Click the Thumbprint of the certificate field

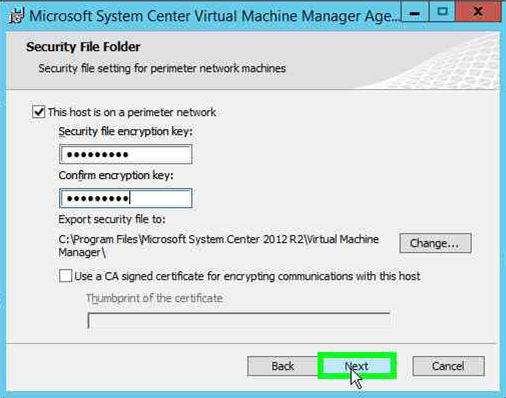[x=239, y=321]
